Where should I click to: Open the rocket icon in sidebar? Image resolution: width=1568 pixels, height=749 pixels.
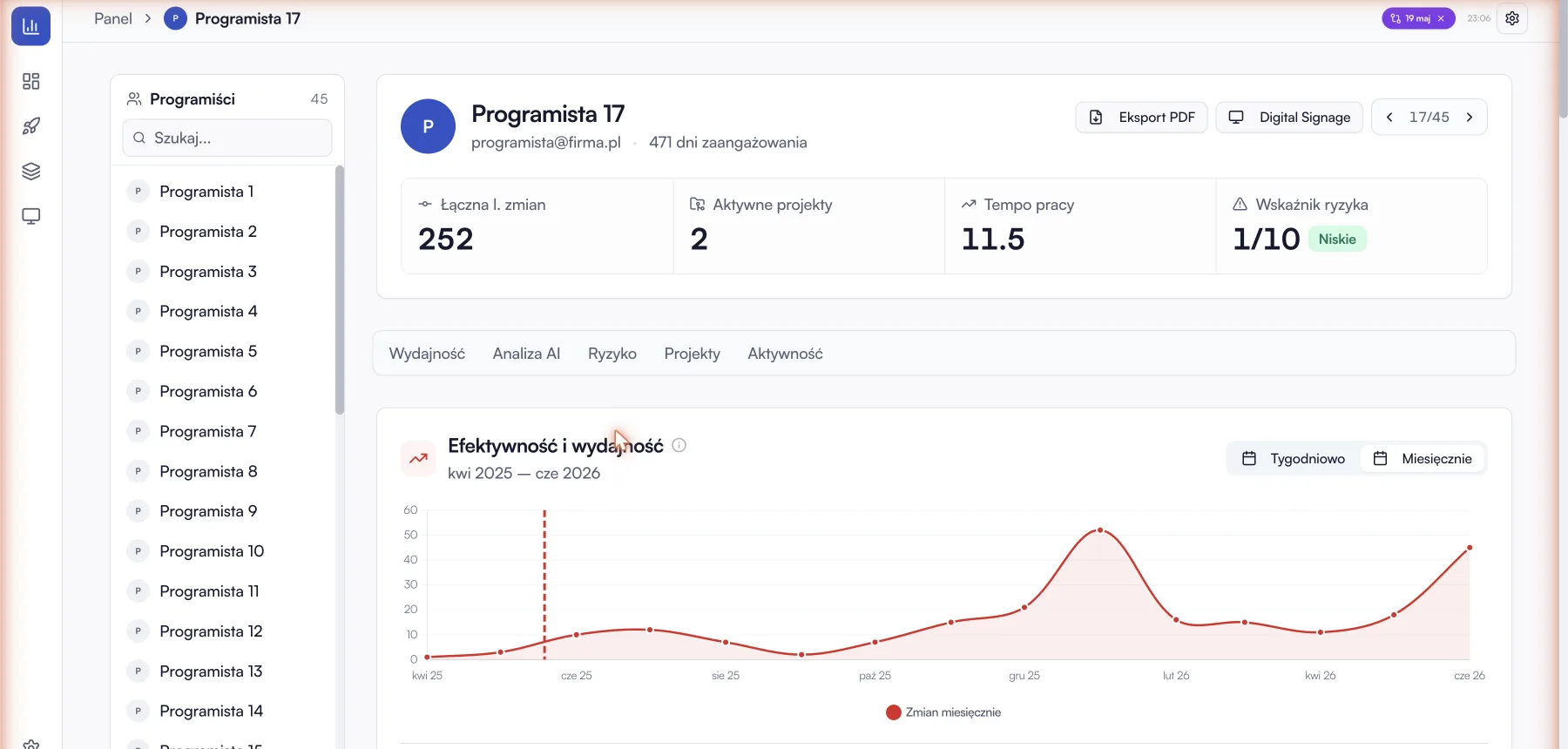[31, 126]
